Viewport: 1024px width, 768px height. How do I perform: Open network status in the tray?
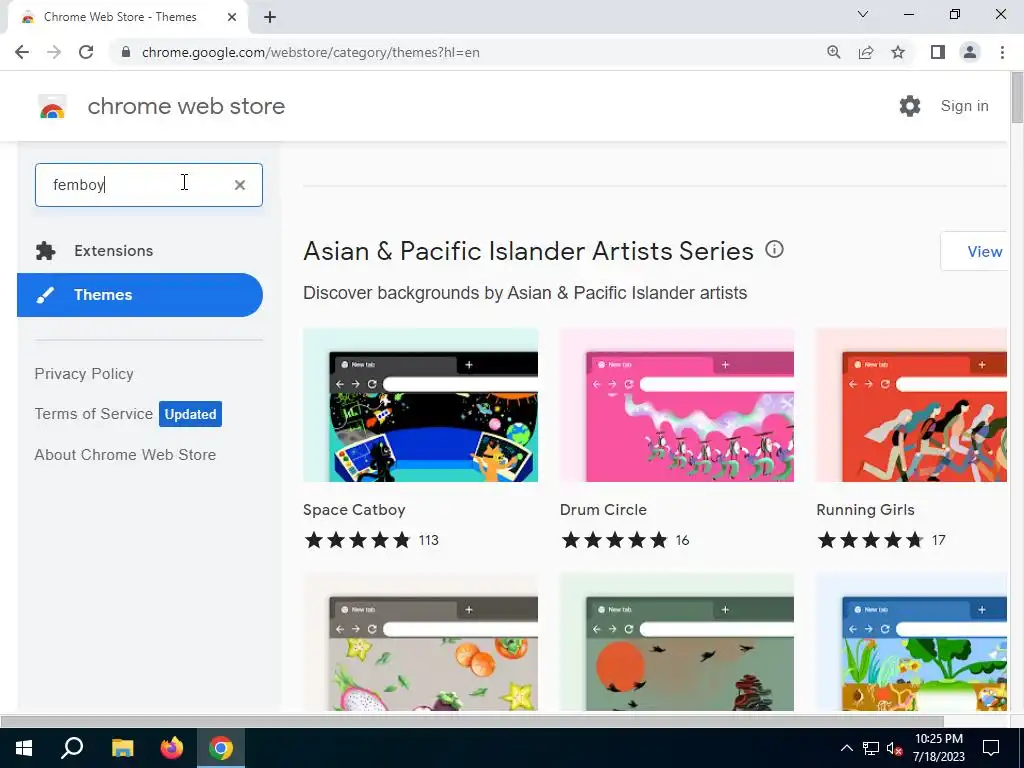(871, 748)
